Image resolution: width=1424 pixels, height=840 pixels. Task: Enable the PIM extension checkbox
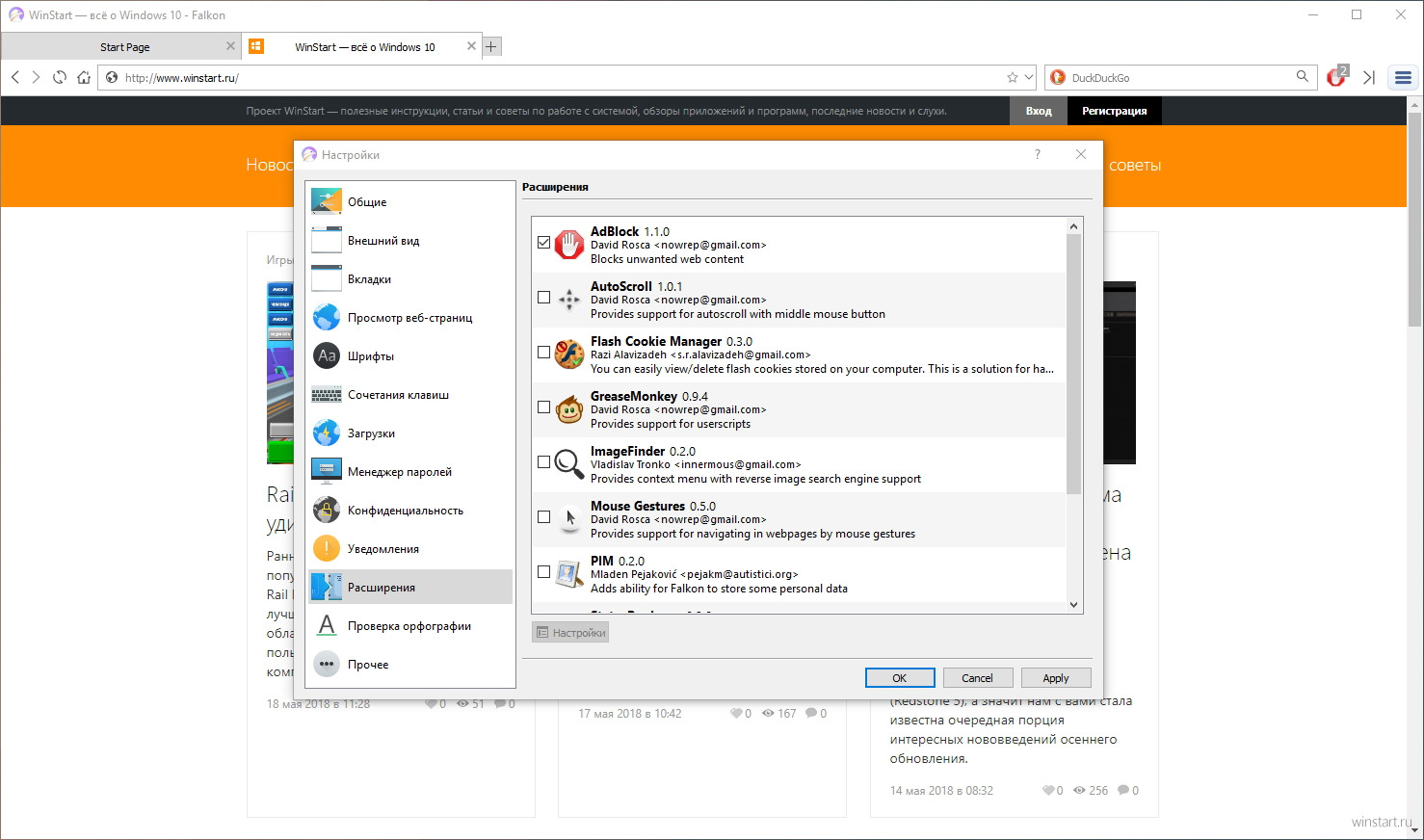pyautogui.click(x=543, y=572)
